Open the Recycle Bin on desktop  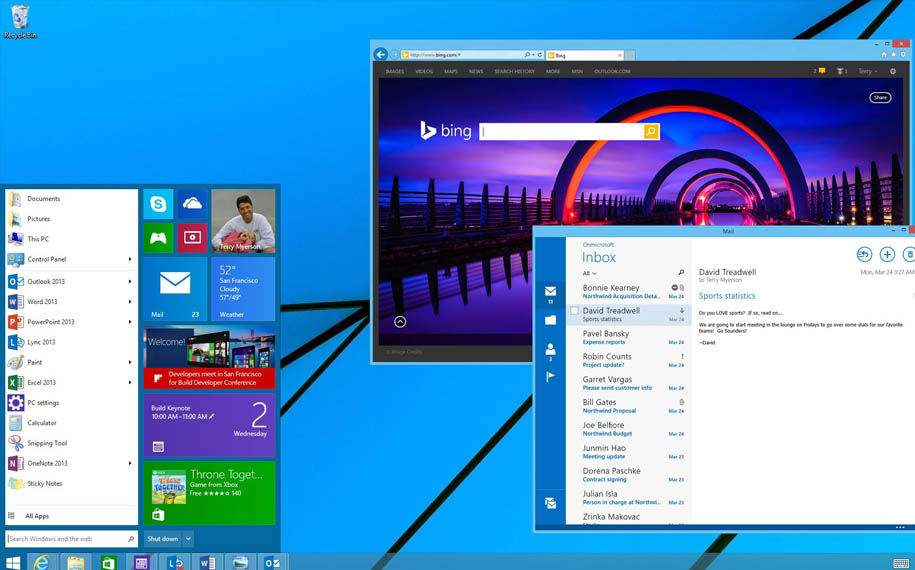[x=20, y=22]
